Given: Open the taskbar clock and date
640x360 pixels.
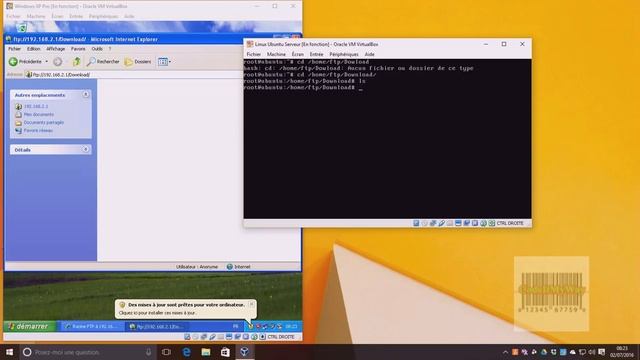Looking at the screenshot, I should point(622,352).
